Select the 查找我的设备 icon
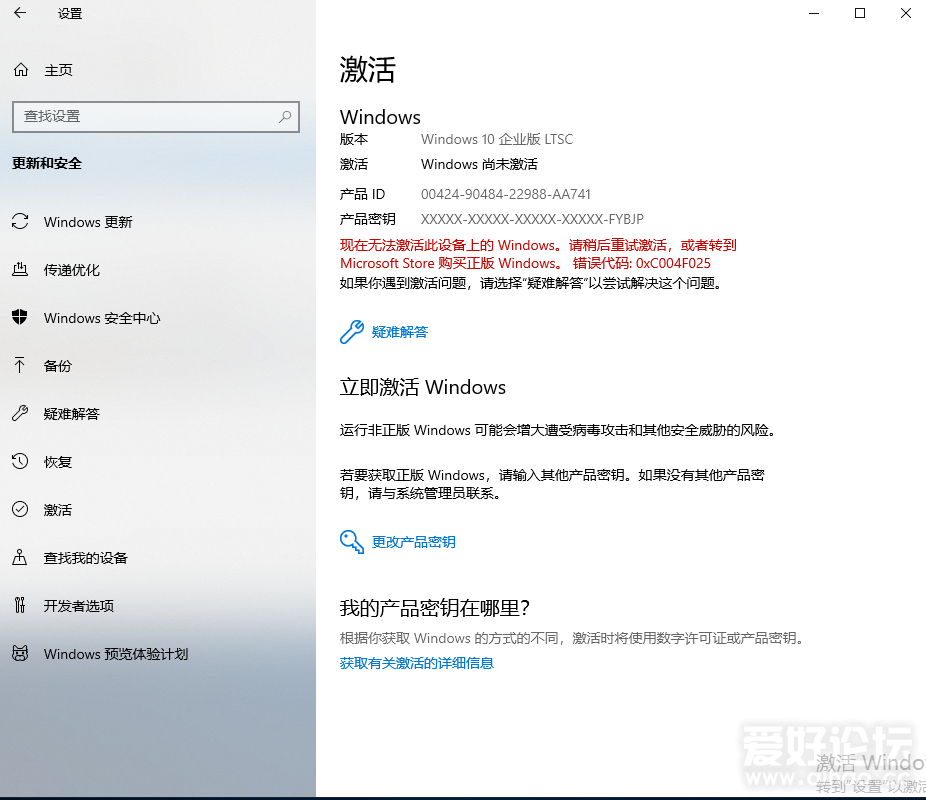This screenshot has height=800, width=926. coord(21,558)
